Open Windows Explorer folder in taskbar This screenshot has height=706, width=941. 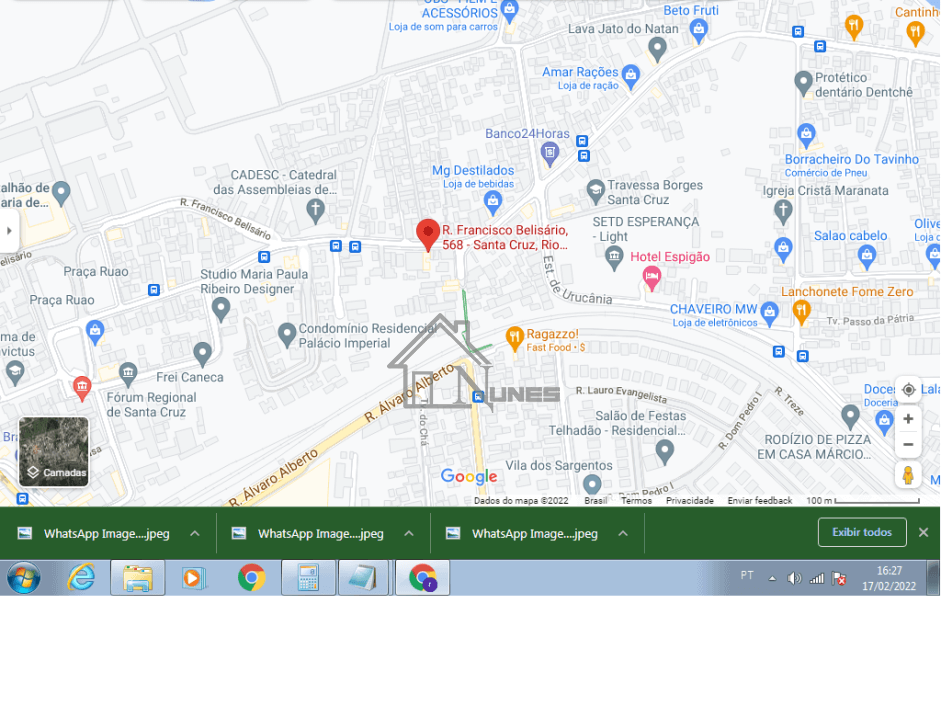tap(137, 578)
